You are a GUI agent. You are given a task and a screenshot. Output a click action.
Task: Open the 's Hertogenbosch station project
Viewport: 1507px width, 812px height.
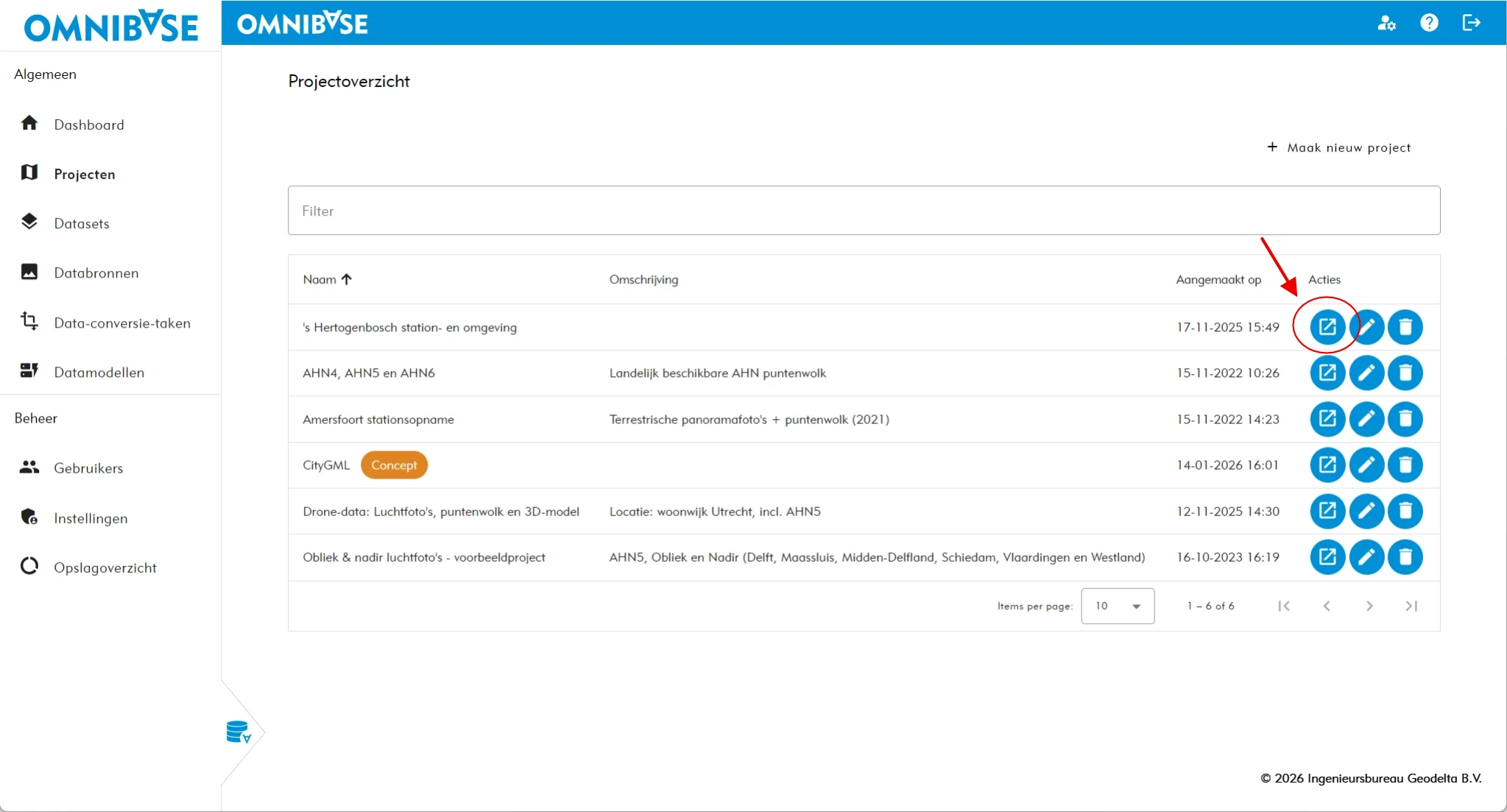(1327, 327)
